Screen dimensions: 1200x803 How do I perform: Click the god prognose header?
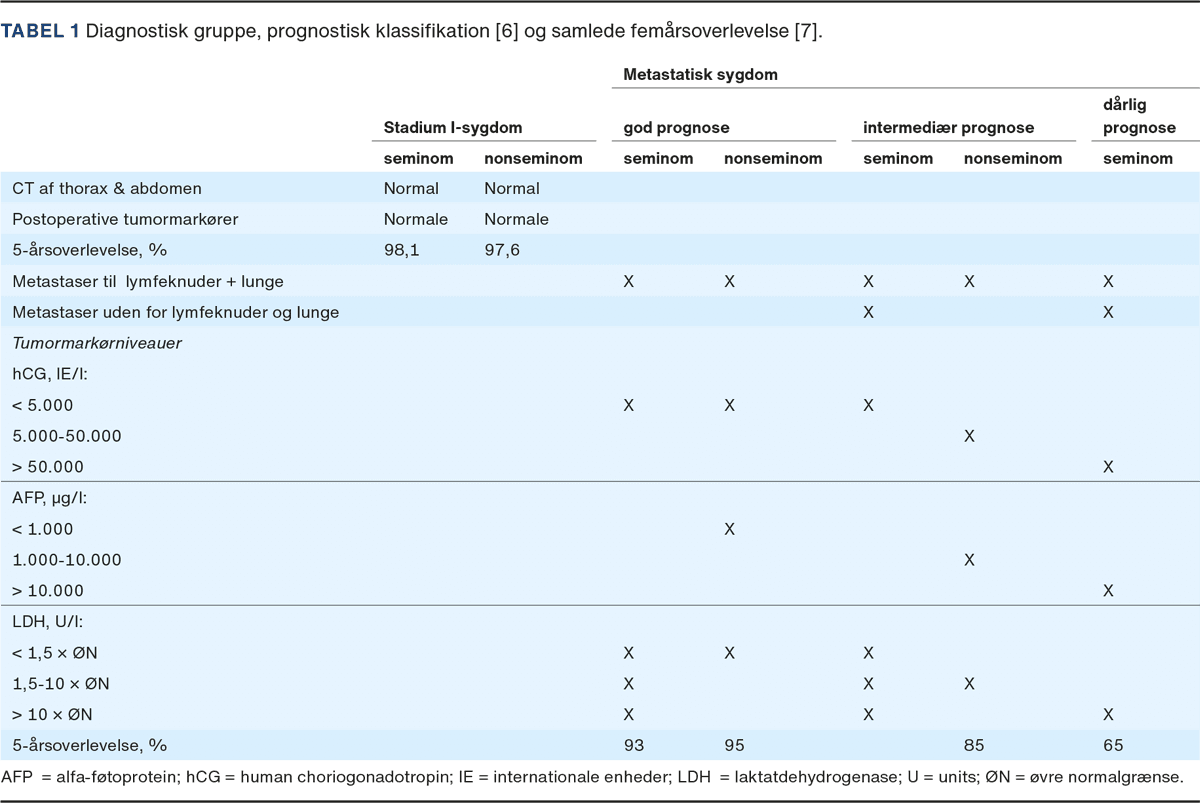(x=676, y=128)
